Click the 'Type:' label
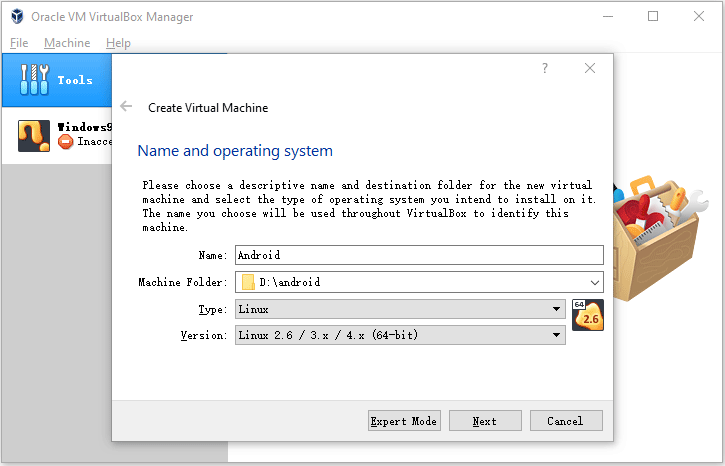The width and height of the screenshot is (725, 466). [213, 309]
